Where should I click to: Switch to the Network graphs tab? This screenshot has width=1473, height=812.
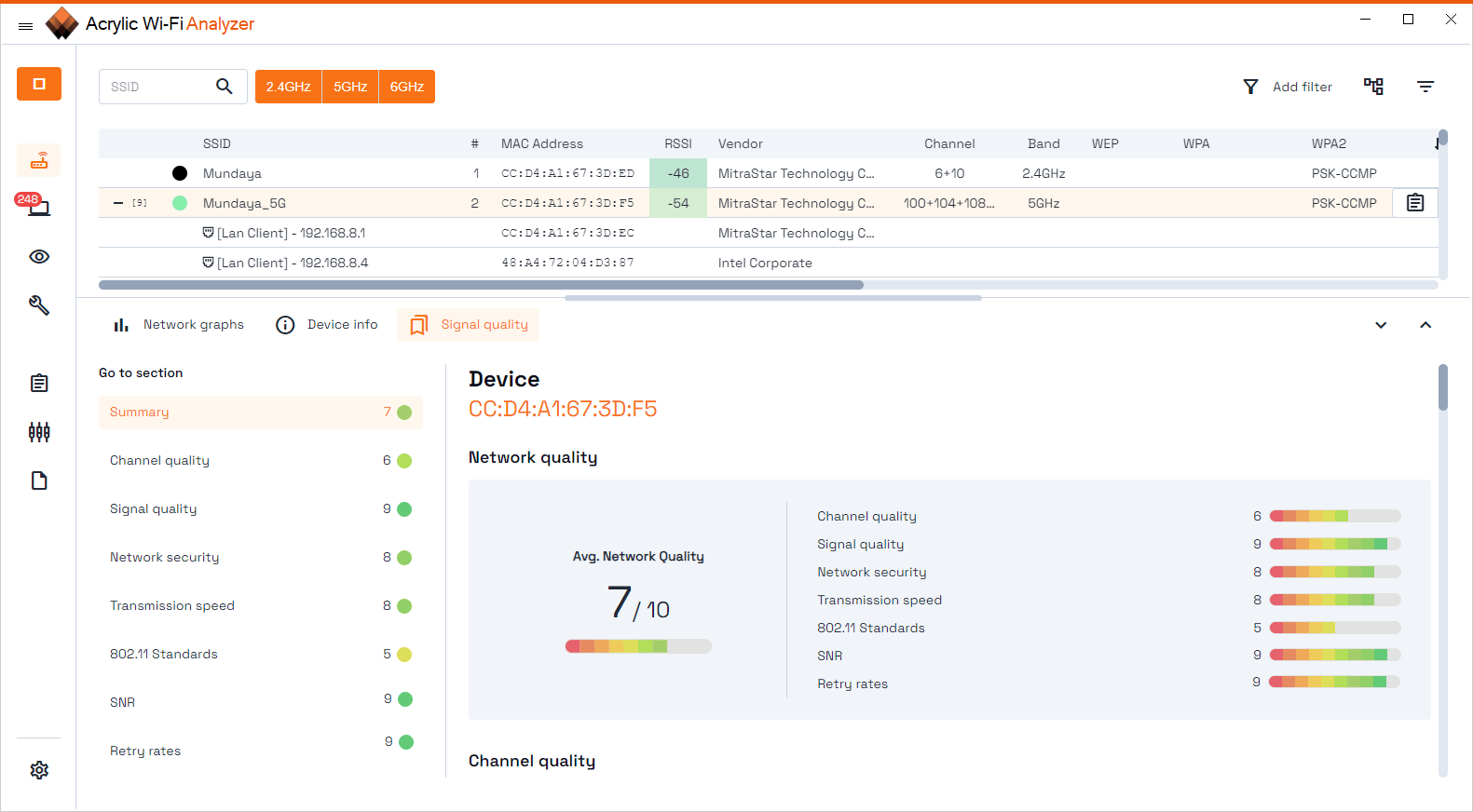coord(179,325)
